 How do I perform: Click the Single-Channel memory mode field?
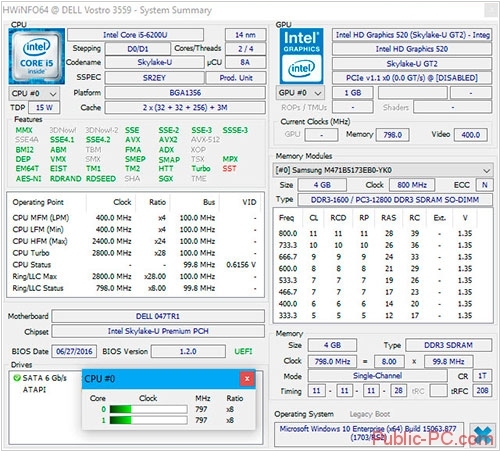pyautogui.click(x=377, y=376)
